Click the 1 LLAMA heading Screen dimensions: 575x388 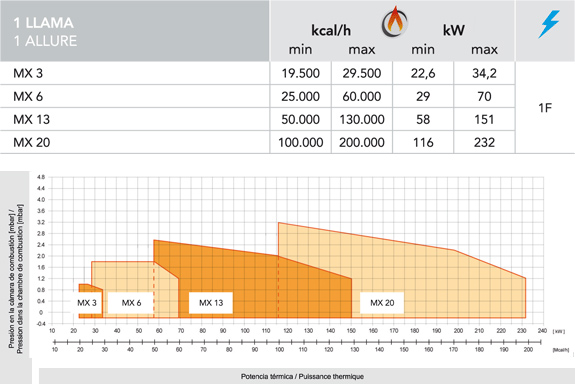44,23
